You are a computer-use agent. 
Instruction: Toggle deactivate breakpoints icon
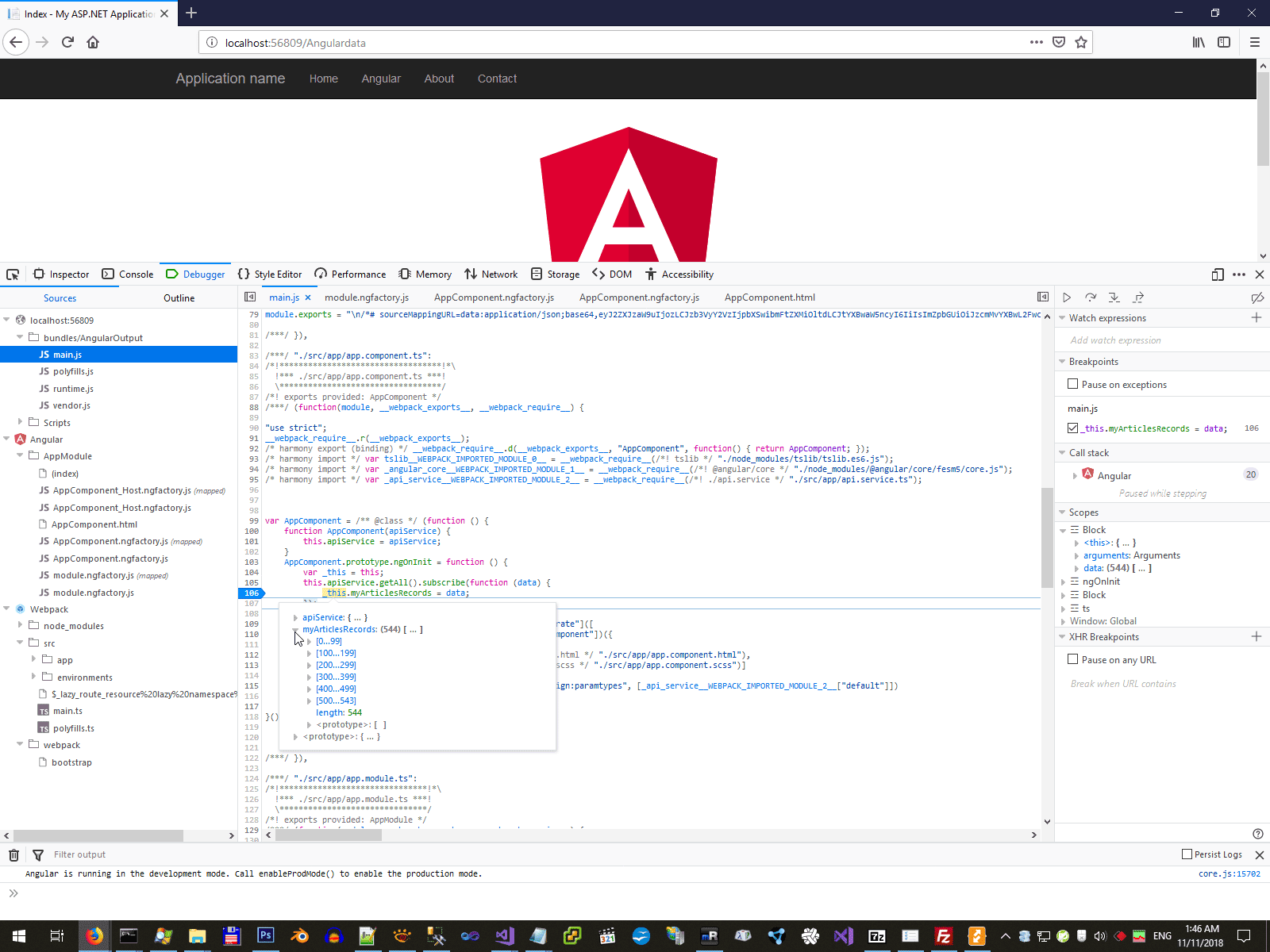click(x=1257, y=297)
